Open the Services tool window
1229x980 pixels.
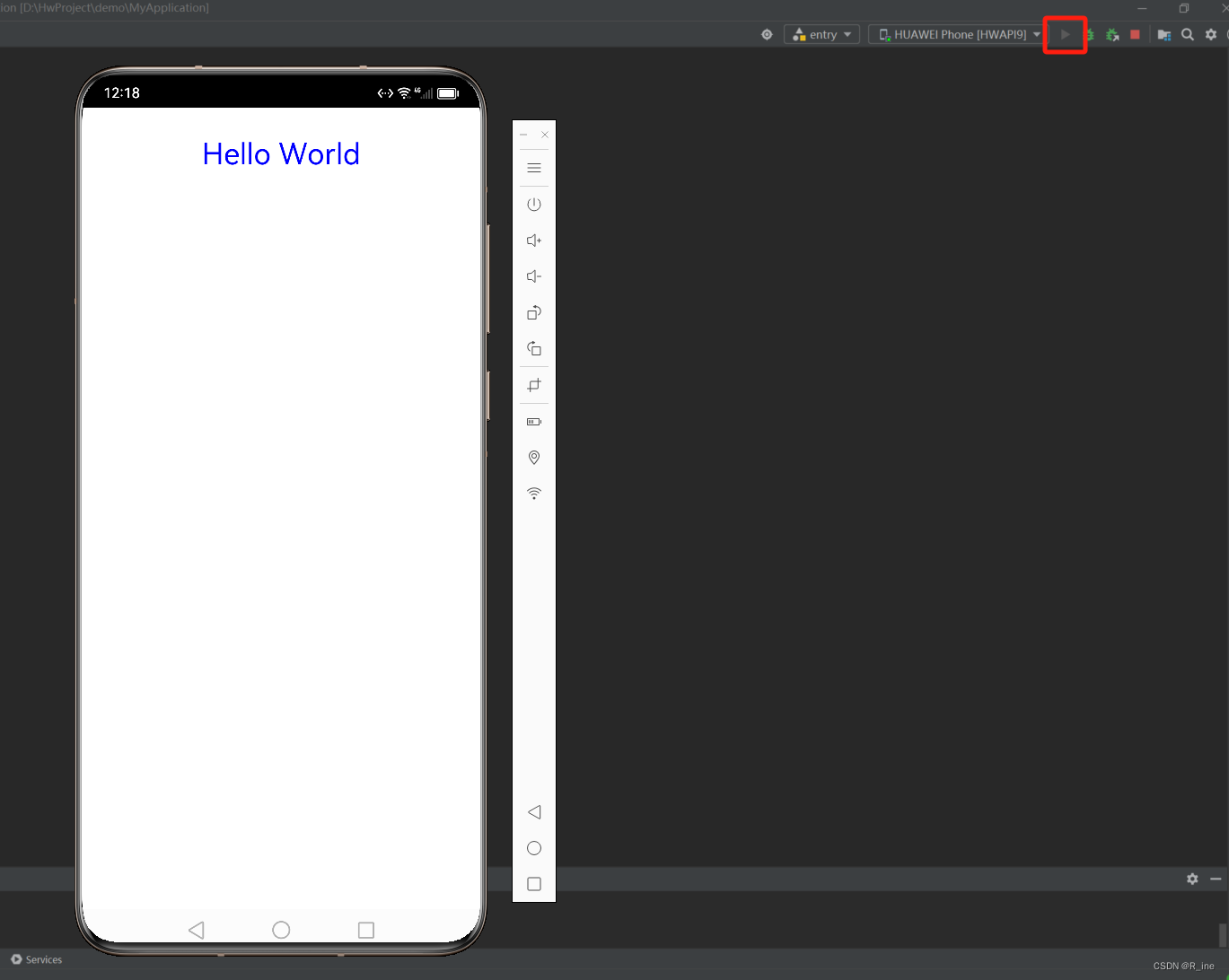tap(36, 959)
